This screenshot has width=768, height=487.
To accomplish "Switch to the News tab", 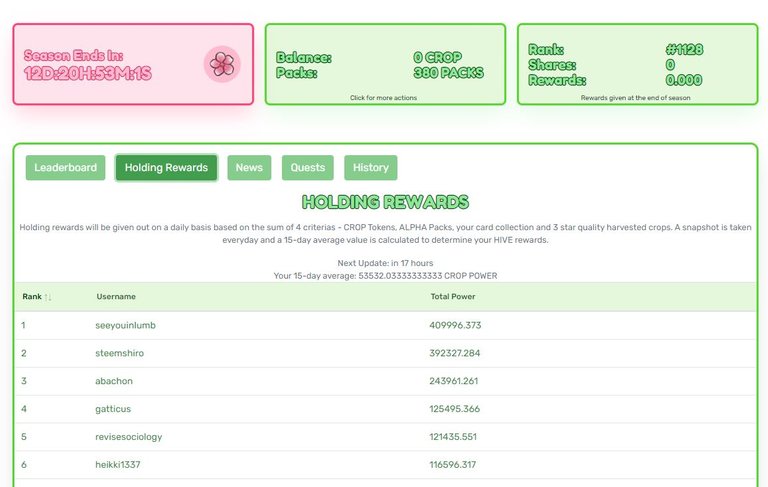I will pos(249,168).
